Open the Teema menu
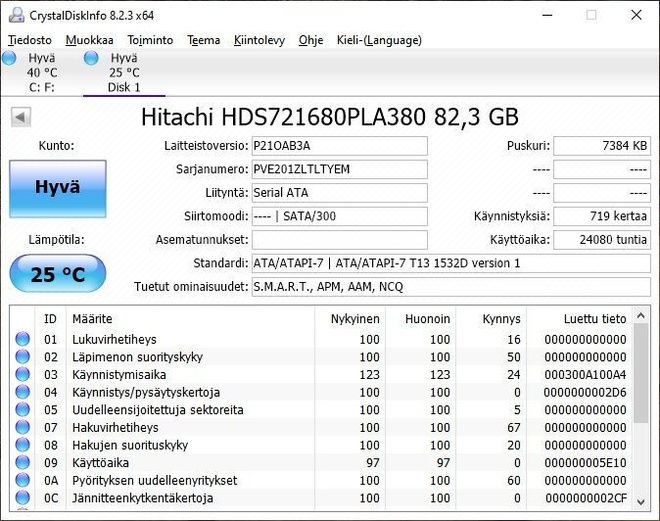 point(204,40)
